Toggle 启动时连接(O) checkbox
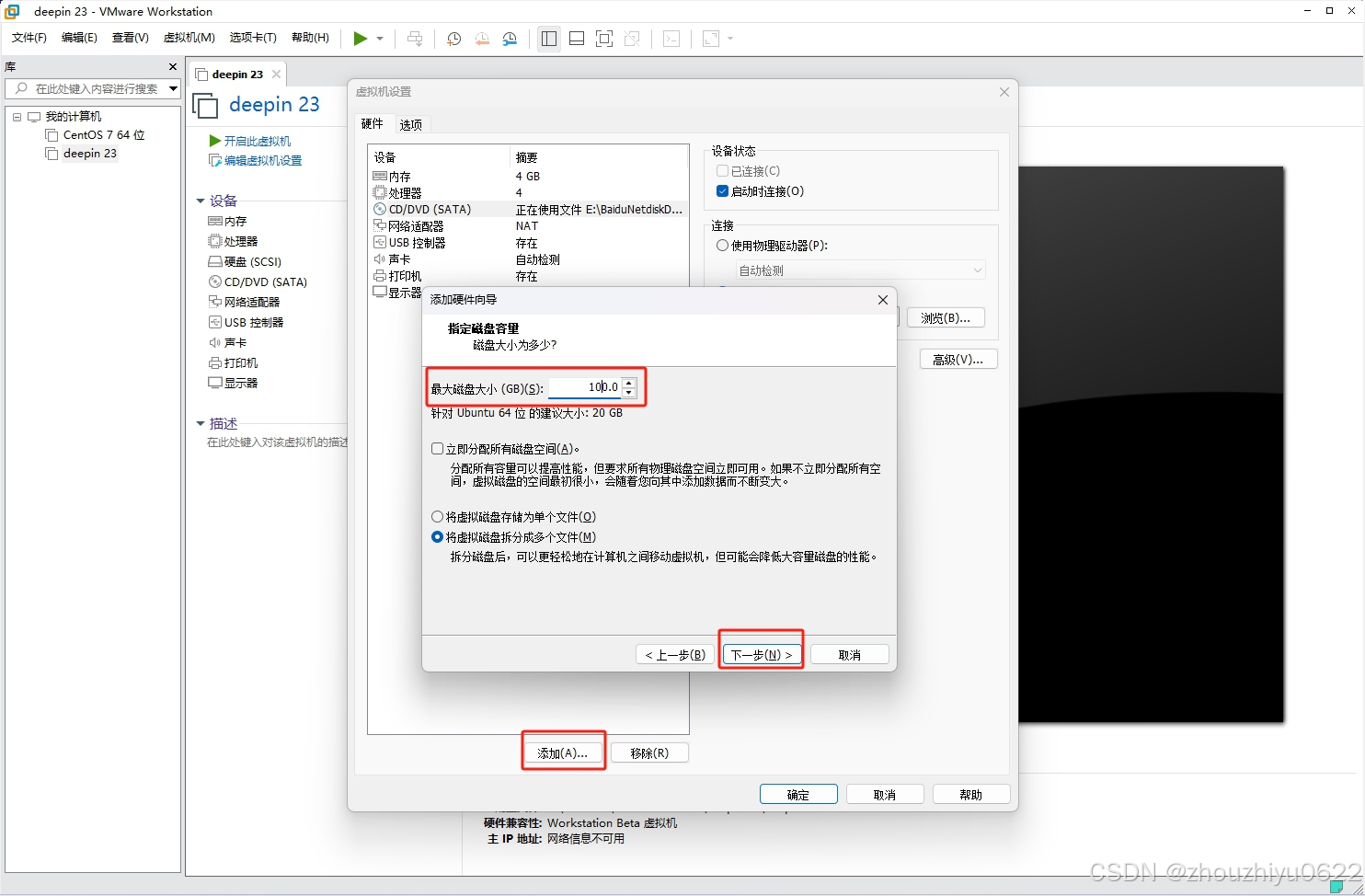 pos(722,191)
